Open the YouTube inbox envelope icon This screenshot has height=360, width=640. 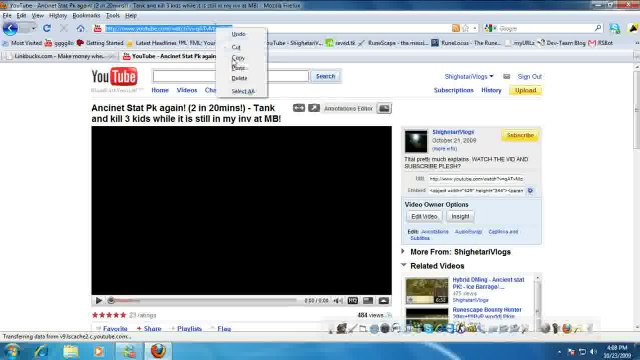pos(507,77)
